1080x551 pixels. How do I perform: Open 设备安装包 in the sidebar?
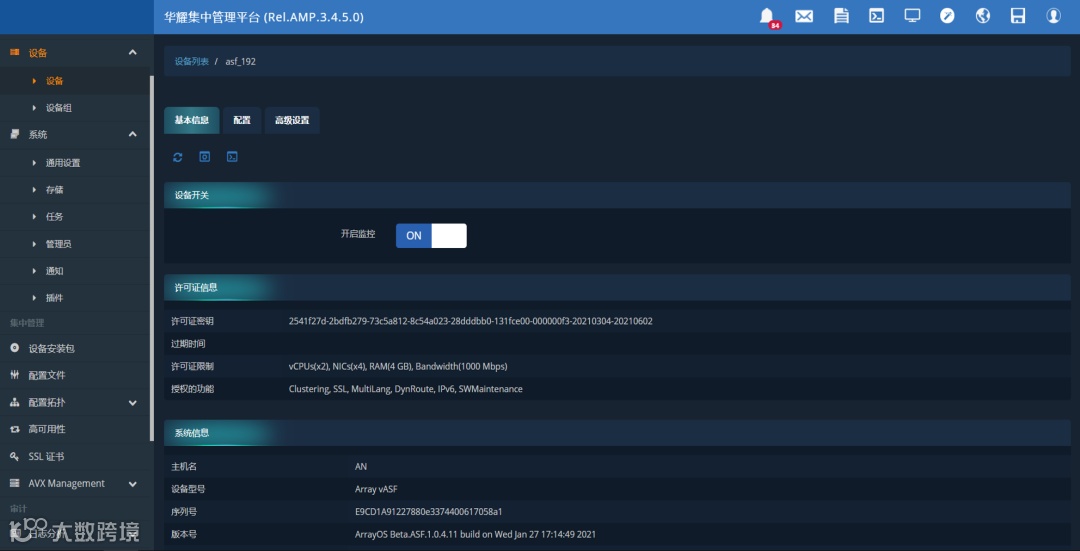[52, 349]
